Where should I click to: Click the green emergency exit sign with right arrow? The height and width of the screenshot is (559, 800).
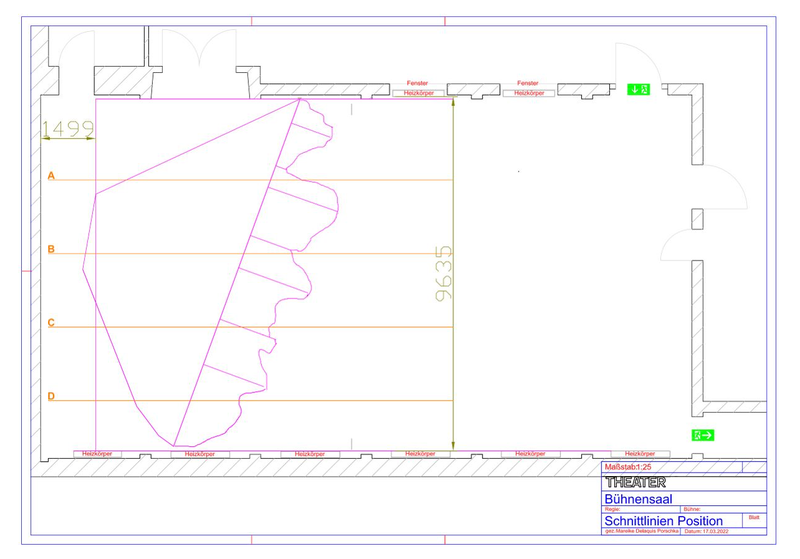702,435
